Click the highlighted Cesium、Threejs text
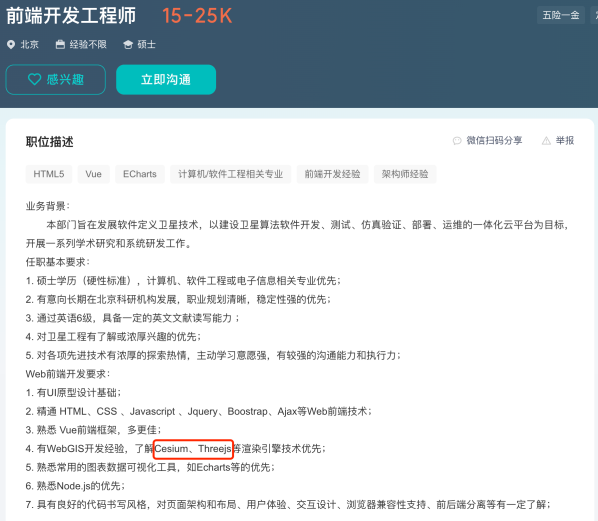Image resolution: width=598 pixels, height=521 pixels. coord(193,449)
